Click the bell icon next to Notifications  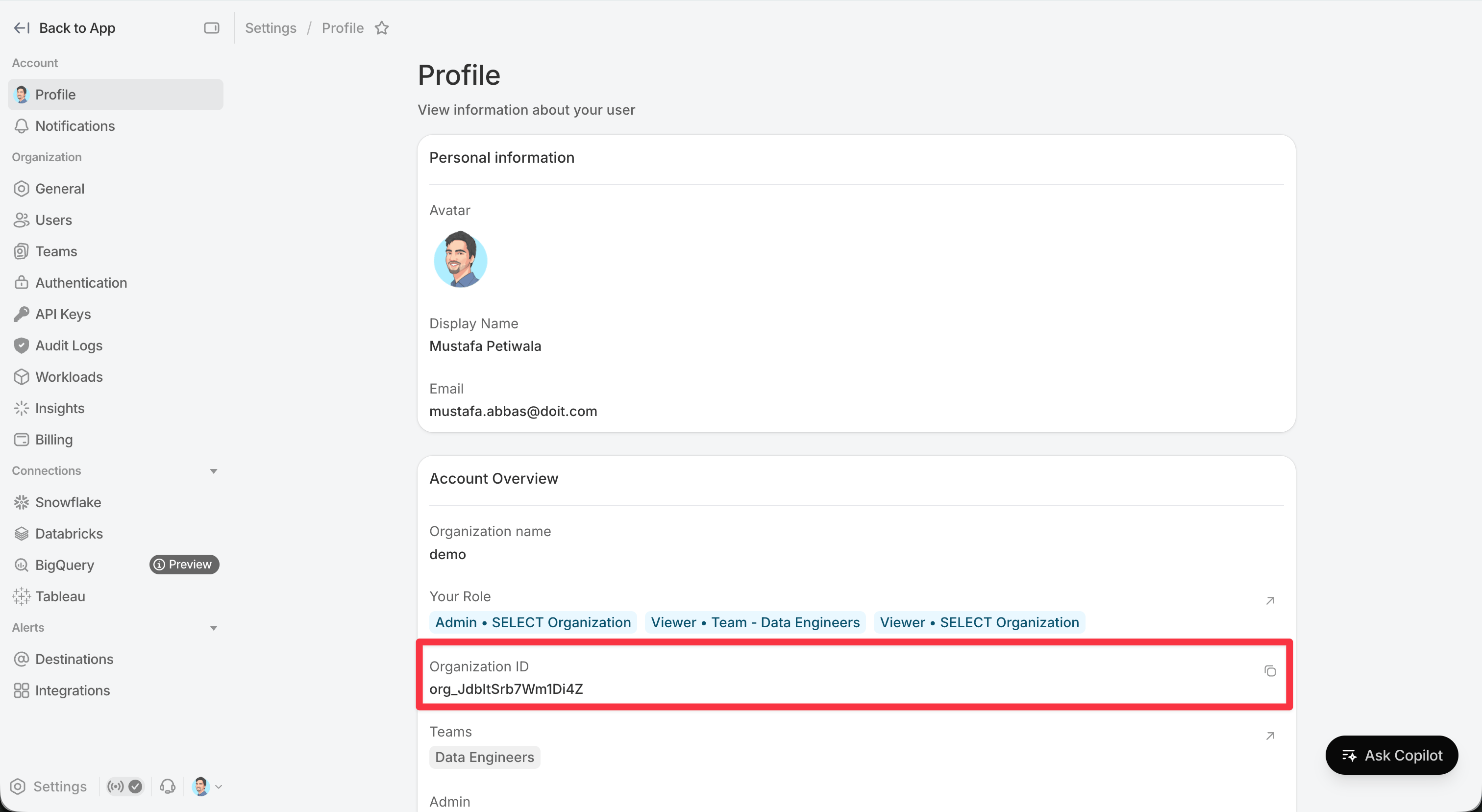point(21,126)
